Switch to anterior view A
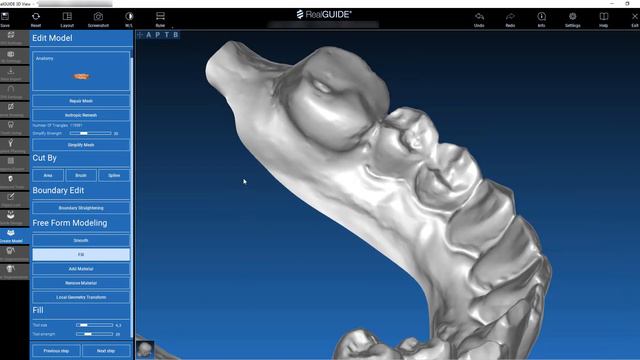The width and height of the screenshot is (640, 360). coord(149,35)
